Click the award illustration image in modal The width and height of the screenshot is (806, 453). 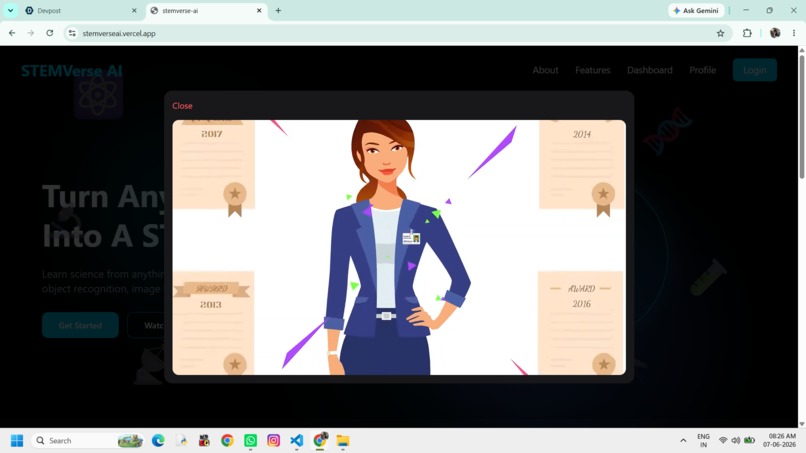click(399, 247)
